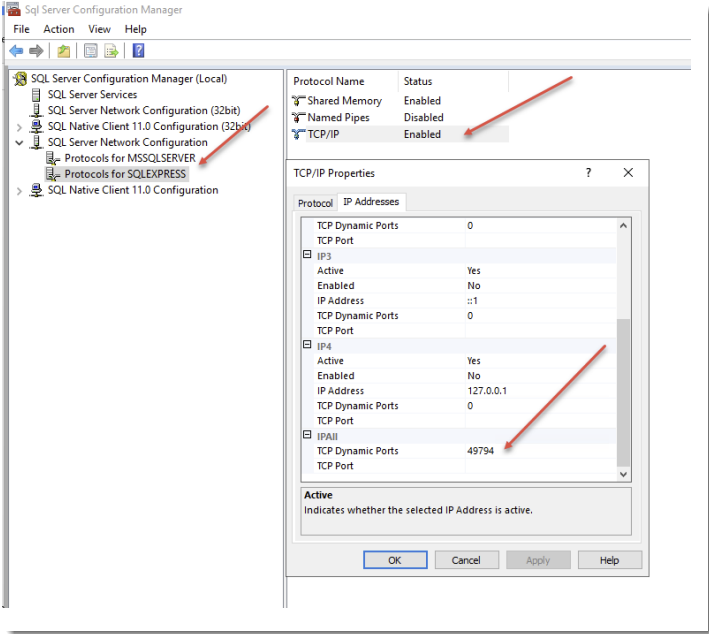Click the Sql Server Configuration Manager title icon
Image resolution: width=709 pixels, height=634 pixels.
[14, 9]
